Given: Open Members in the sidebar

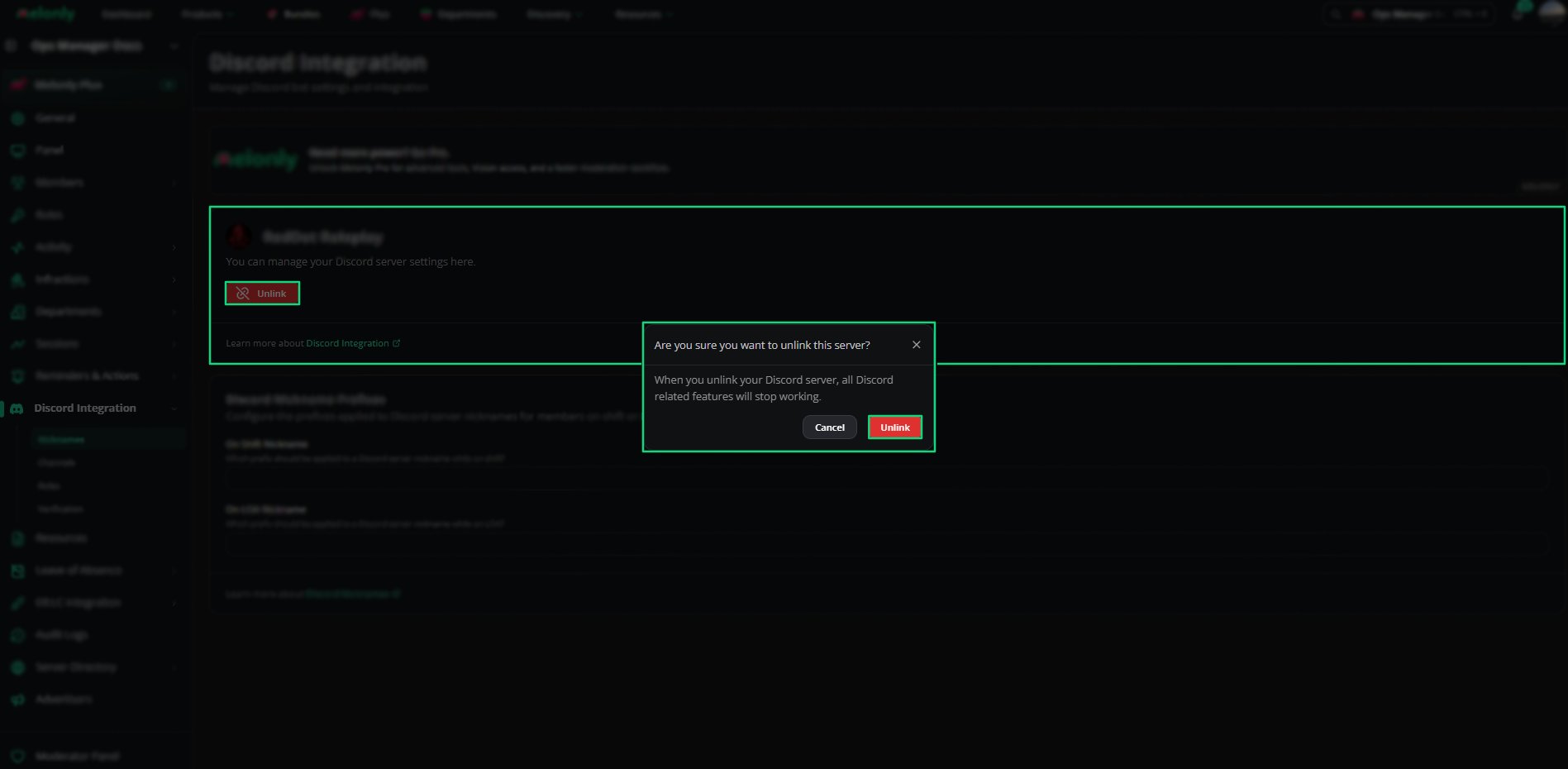Looking at the screenshot, I should [60, 182].
